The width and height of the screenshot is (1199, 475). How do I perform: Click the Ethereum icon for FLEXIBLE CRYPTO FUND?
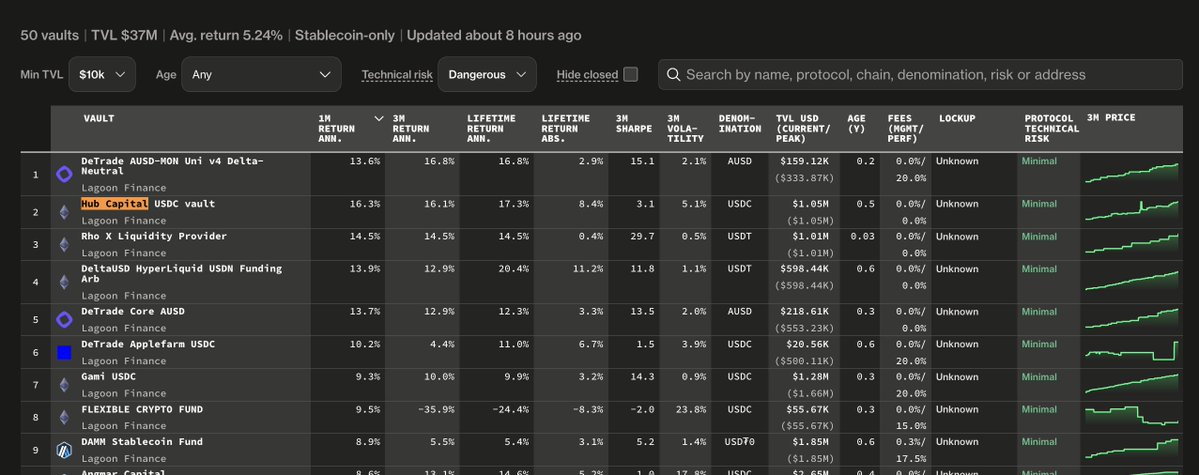(x=64, y=418)
